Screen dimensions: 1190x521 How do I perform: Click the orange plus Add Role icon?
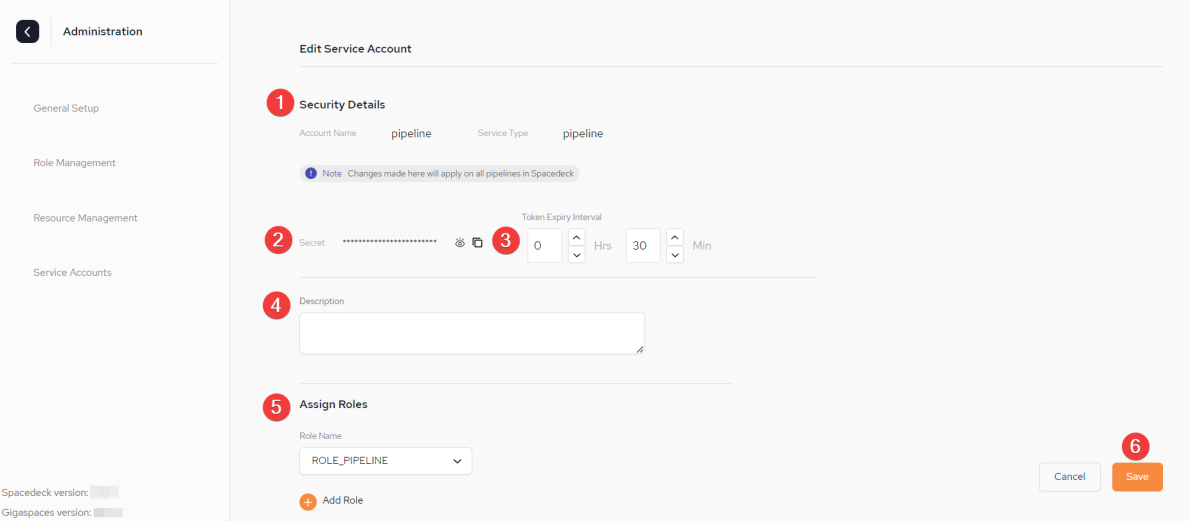[308, 502]
